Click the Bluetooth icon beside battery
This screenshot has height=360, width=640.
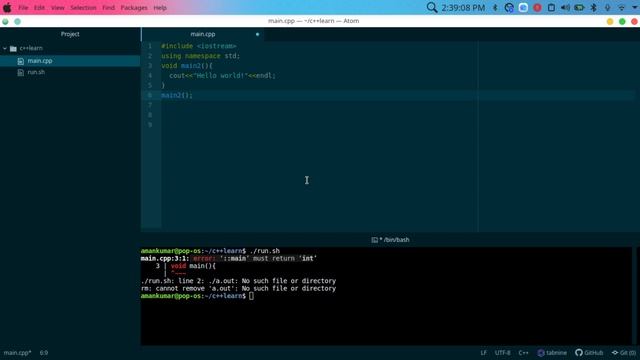tap(593, 8)
